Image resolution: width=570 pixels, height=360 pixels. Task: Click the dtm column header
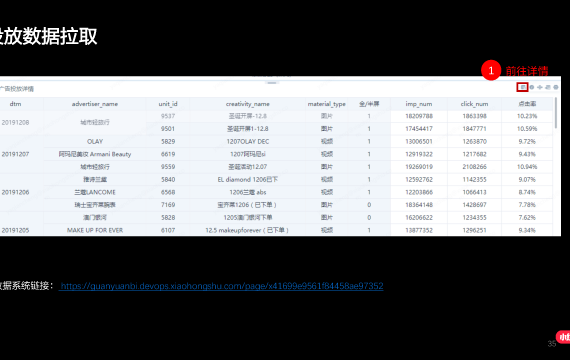pyautogui.click(x=15, y=104)
